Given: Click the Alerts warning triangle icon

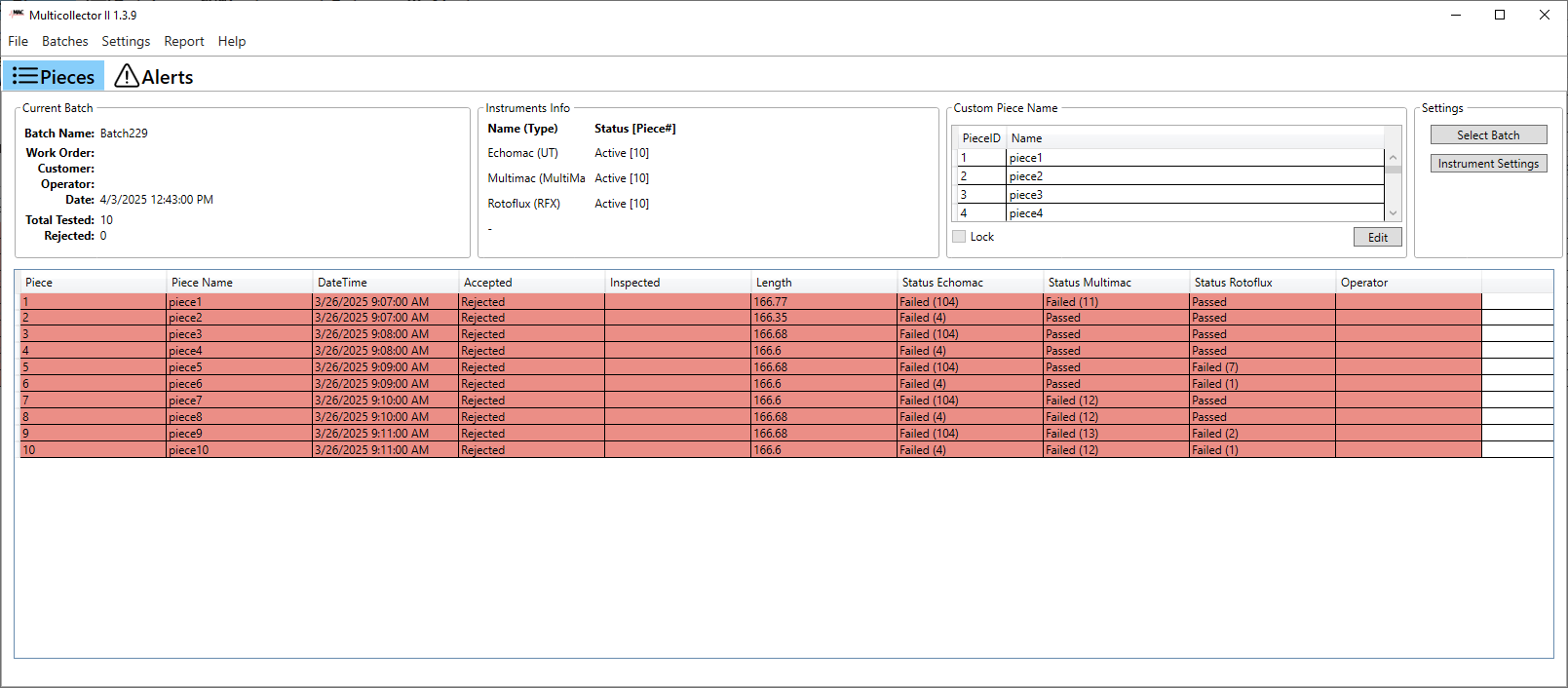Looking at the screenshot, I should (x=127, y=76).
